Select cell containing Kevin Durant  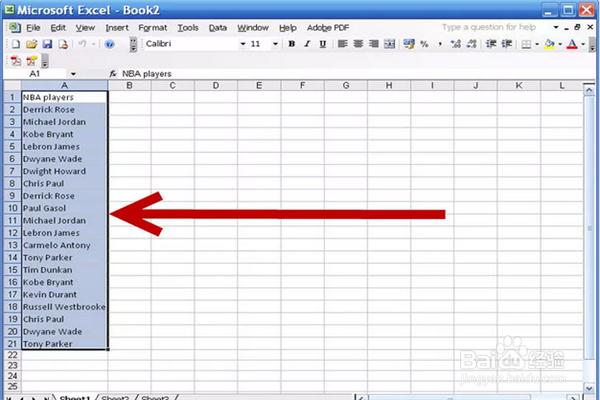pos(64,295)
